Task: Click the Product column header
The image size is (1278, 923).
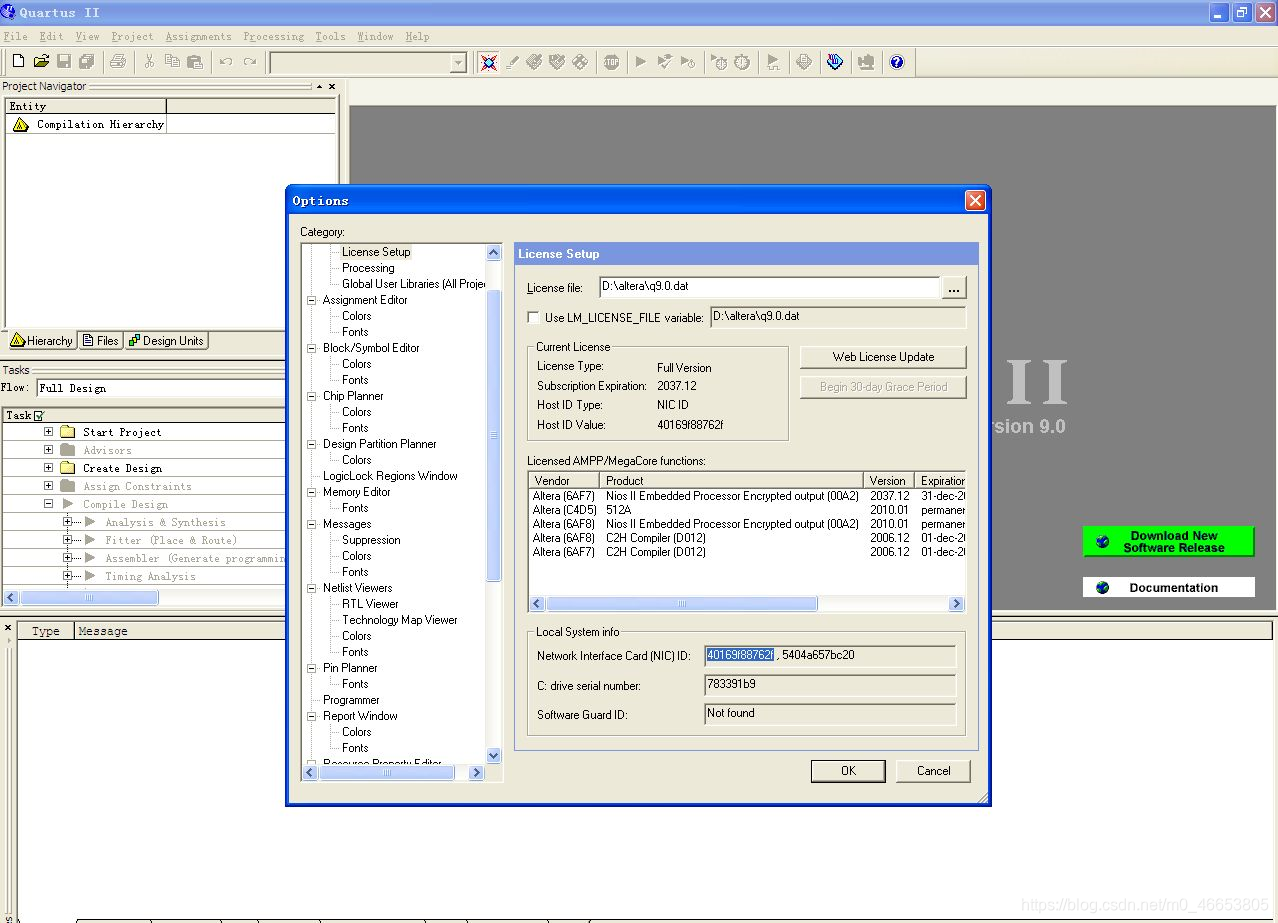Action: point(732,481)
